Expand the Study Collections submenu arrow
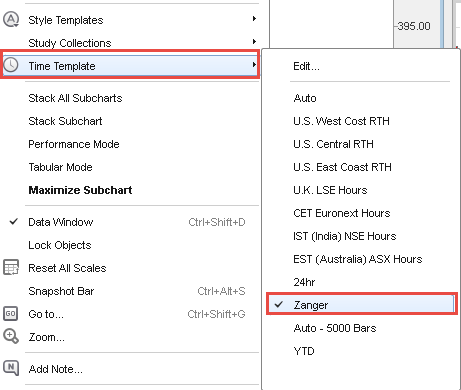This screenshot has width=461, height=390. pyautogui.click(x=254, y=42)
